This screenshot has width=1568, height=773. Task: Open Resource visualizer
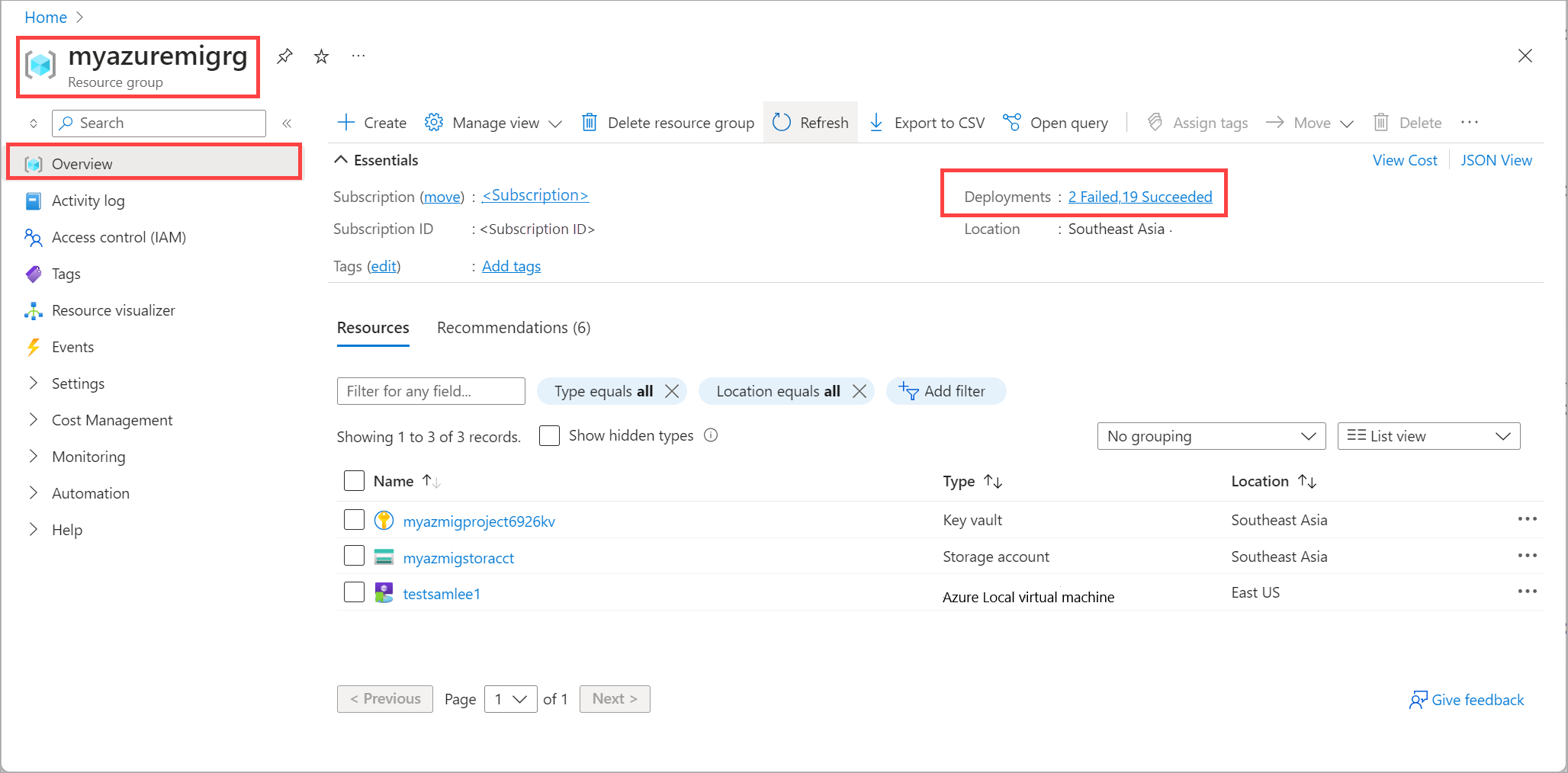click(115, 310)
